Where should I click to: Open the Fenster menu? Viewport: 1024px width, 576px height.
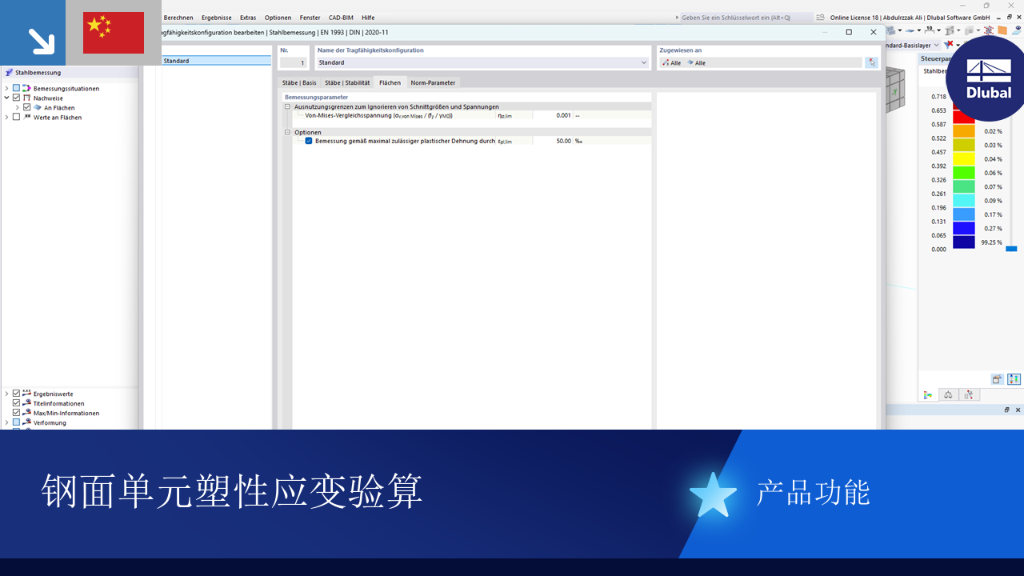310,18
